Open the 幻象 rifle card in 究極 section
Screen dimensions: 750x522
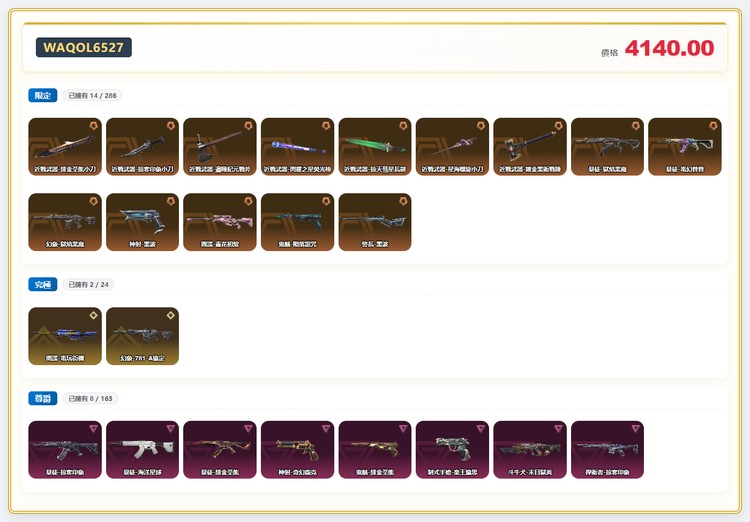[142, 336]
